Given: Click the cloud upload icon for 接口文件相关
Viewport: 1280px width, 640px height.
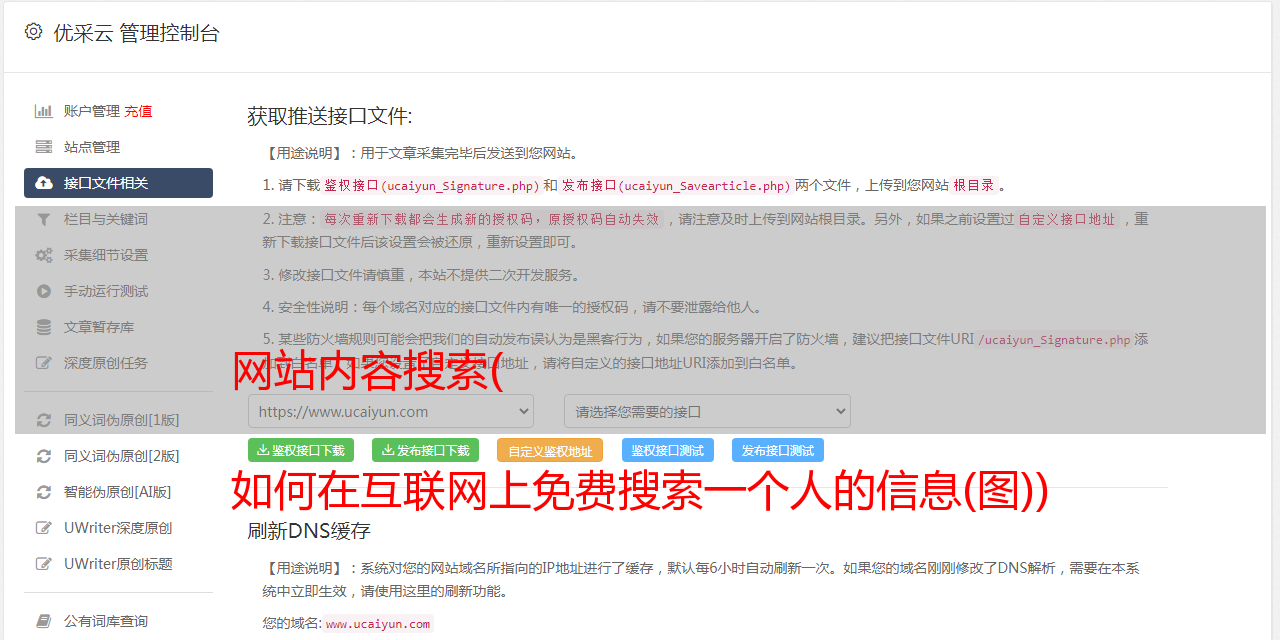Looking at the screenshot, I should (x=44, y=183).
